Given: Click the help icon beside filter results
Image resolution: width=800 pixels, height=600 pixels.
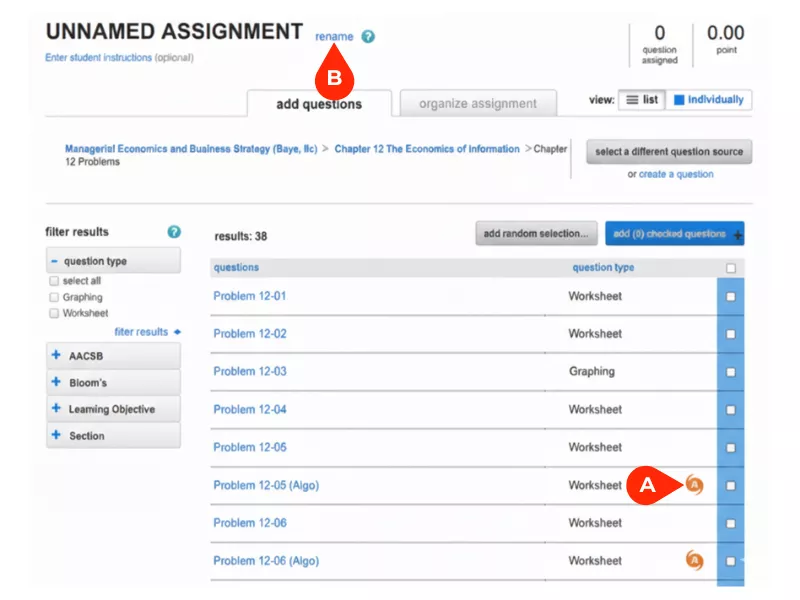Looking at the screenshot, I should point(172,231).
